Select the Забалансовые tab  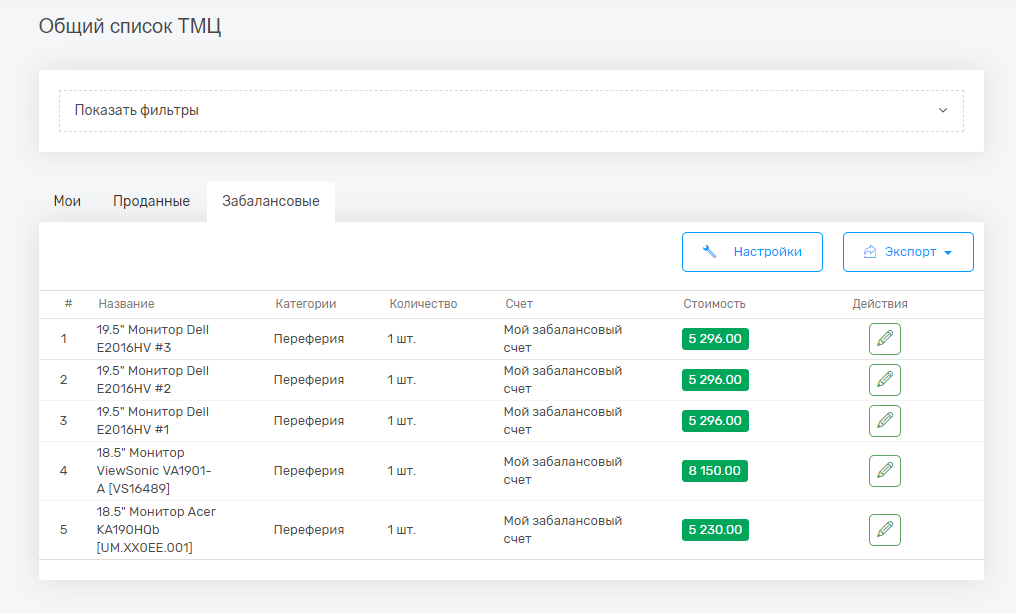click(271, 202)
